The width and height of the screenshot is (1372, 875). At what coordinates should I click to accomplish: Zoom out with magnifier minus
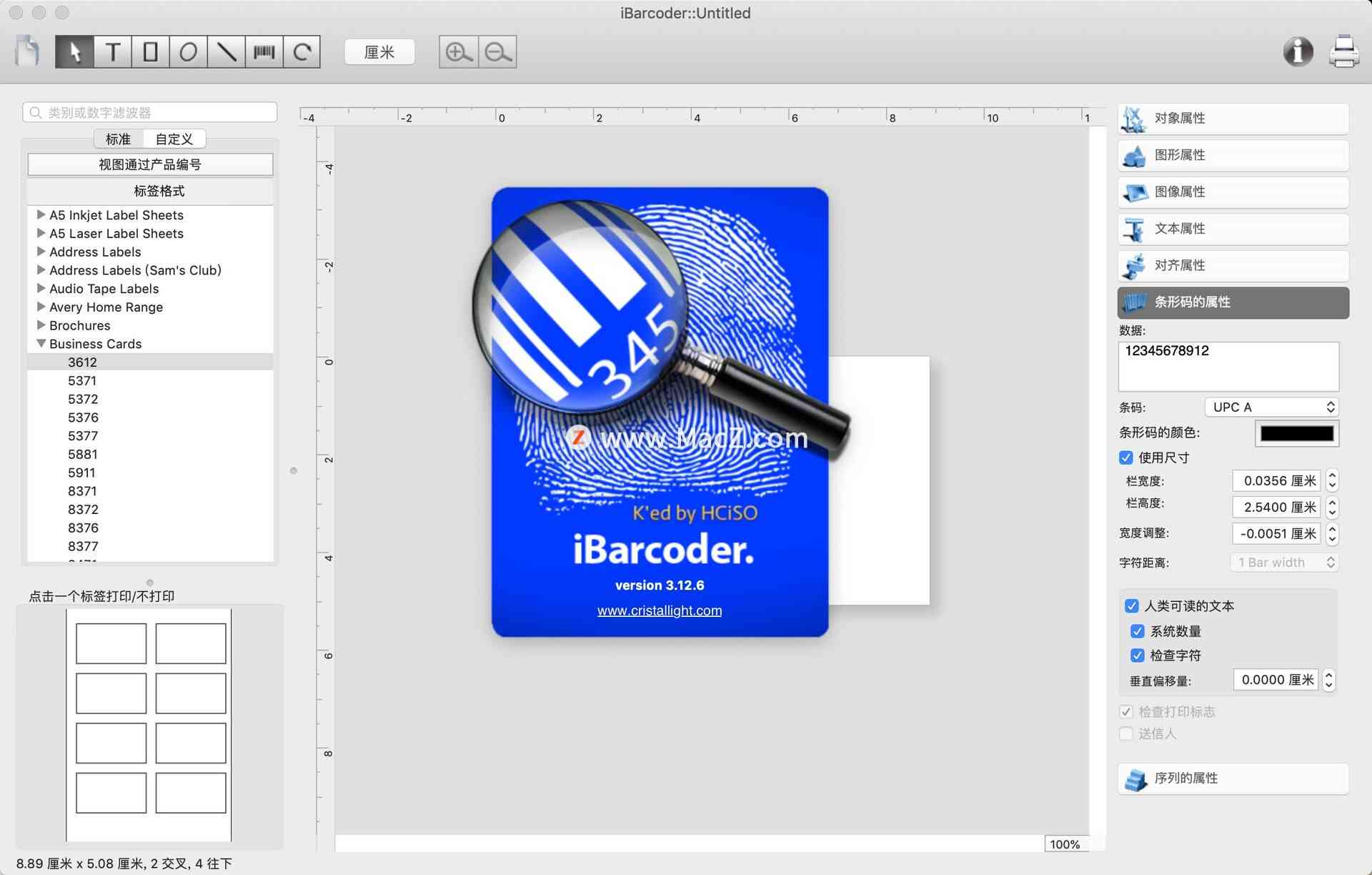(x=497, y=51)
